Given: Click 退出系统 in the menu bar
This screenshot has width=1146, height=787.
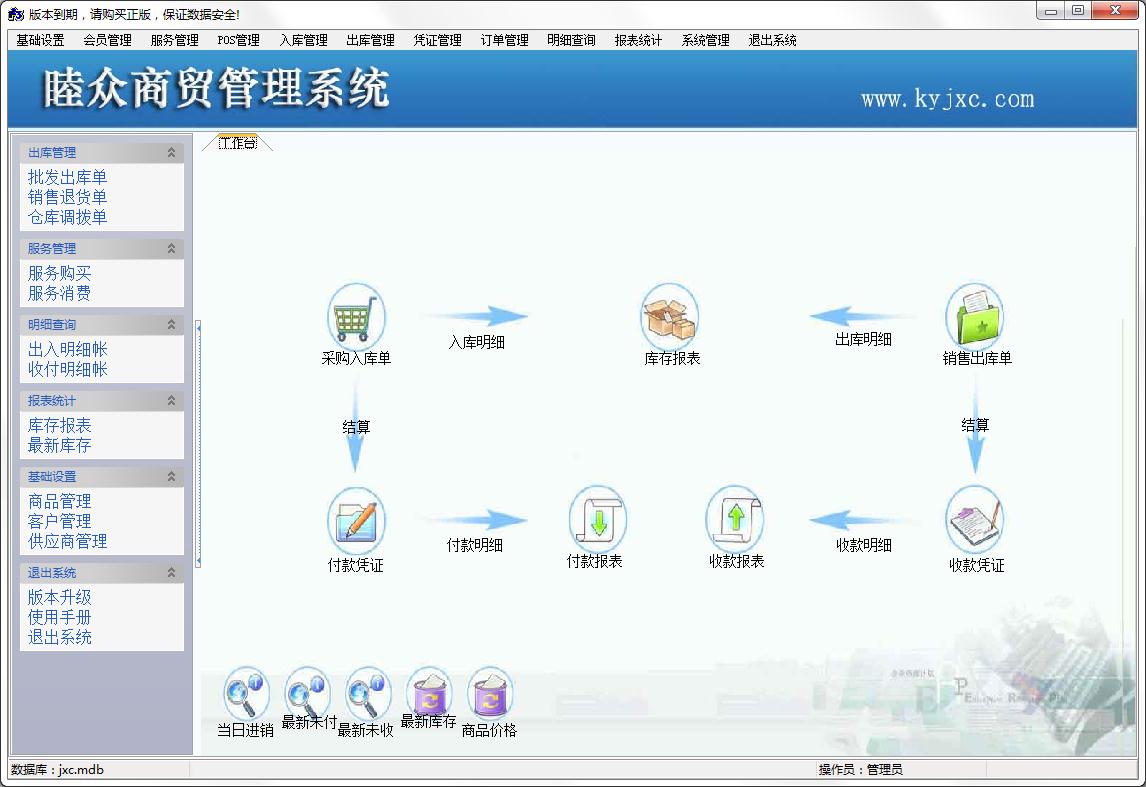Looking at the screenshot, I should (x=773, y=40).
